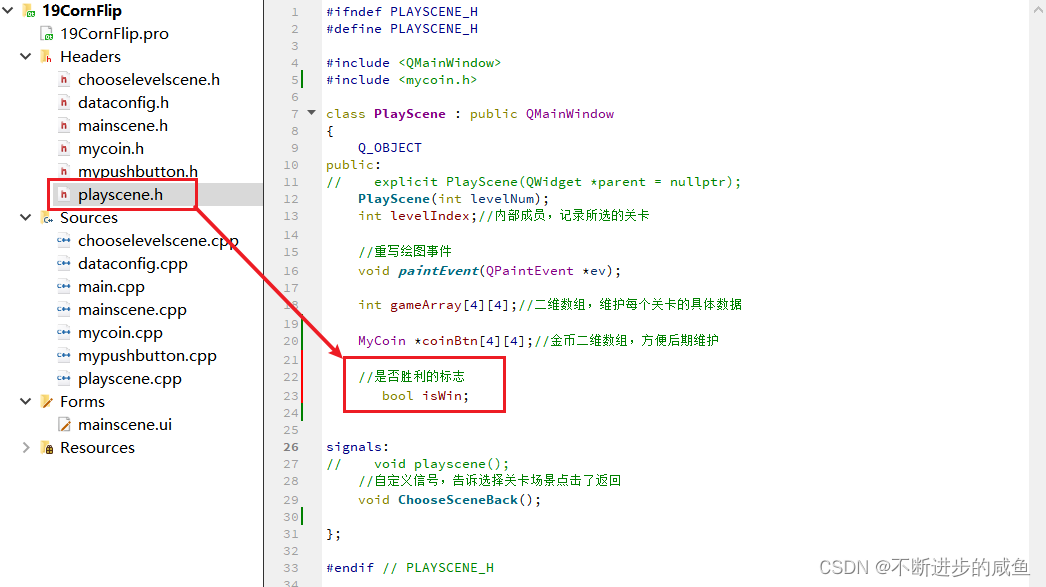Viewport: 1046px width, 587px height.
Task: Click the mainscene.cpp file icon
Action: [x=64, y=310]
